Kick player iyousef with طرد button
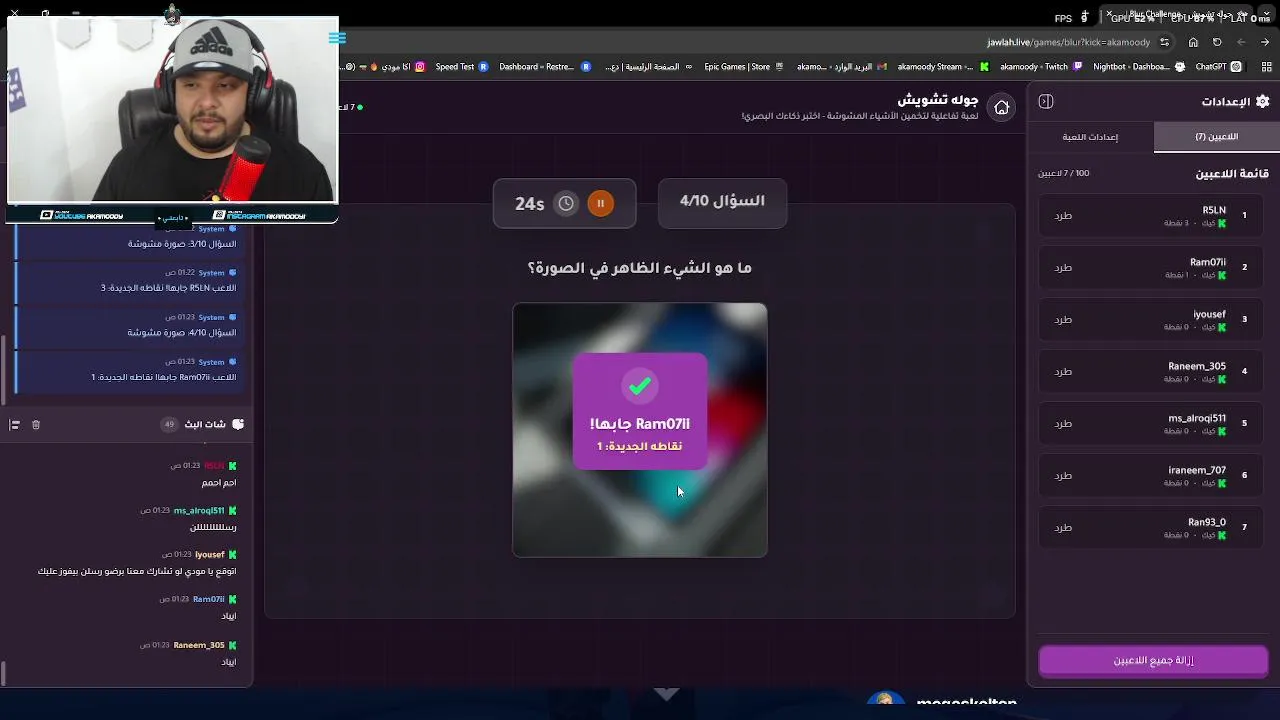 pyautogui.click(x=1063, y=319)
